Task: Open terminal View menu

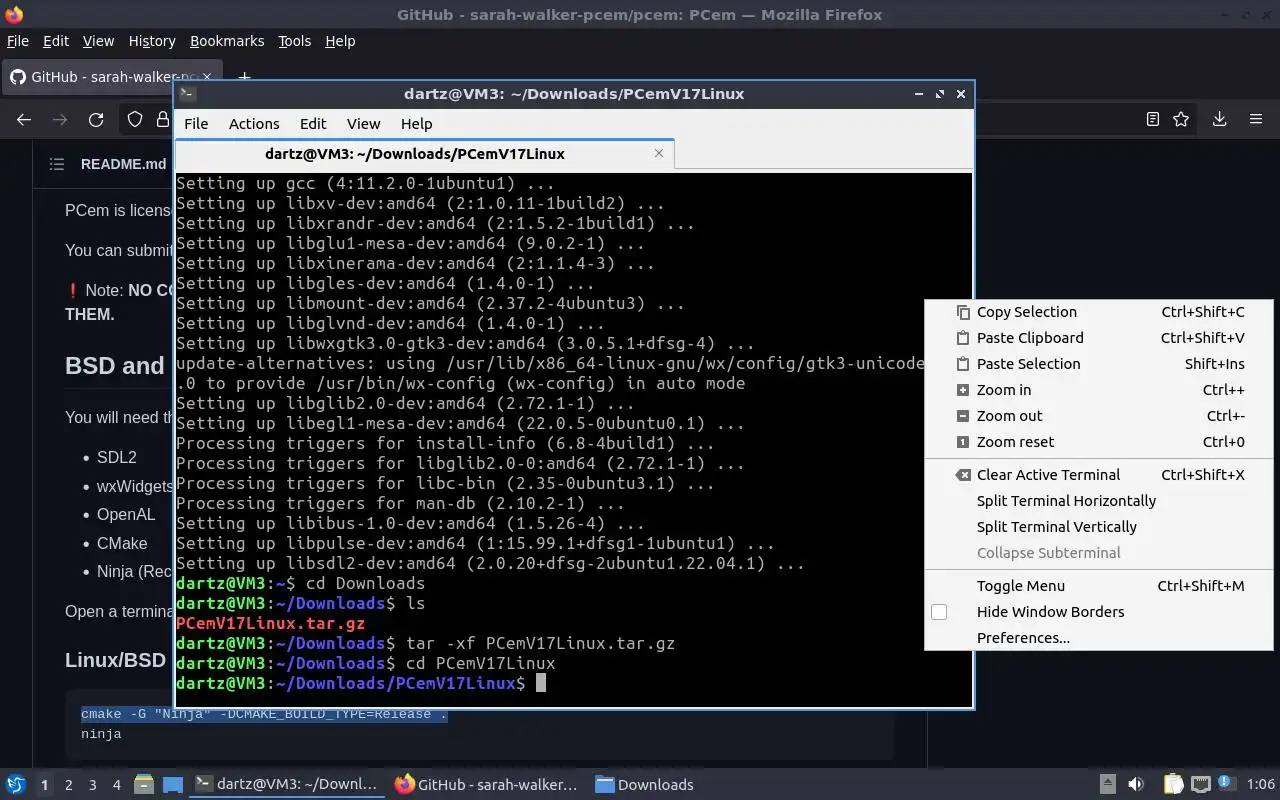Action: [363, 123]
